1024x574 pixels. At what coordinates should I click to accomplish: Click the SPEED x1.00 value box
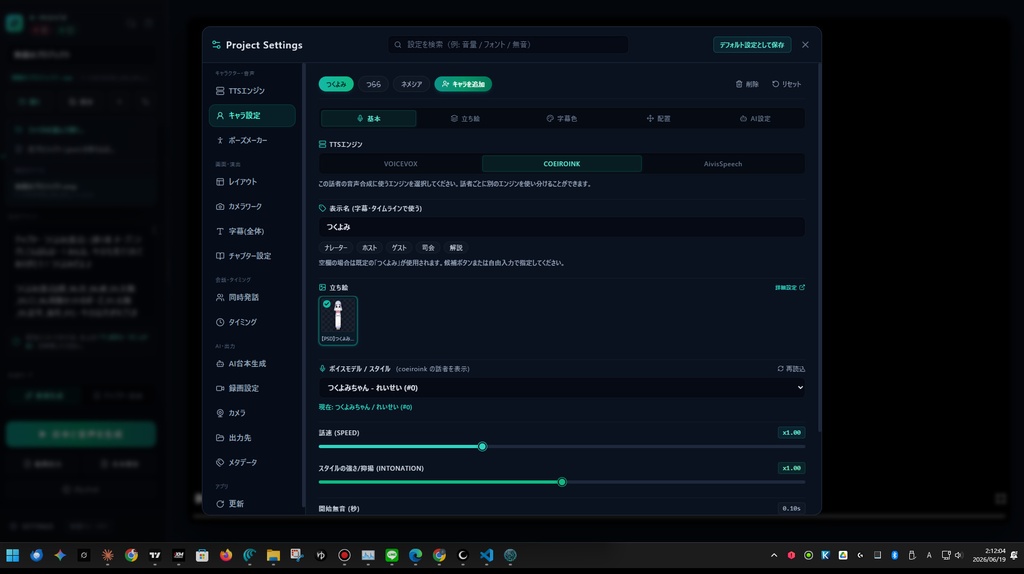(792, 433)
